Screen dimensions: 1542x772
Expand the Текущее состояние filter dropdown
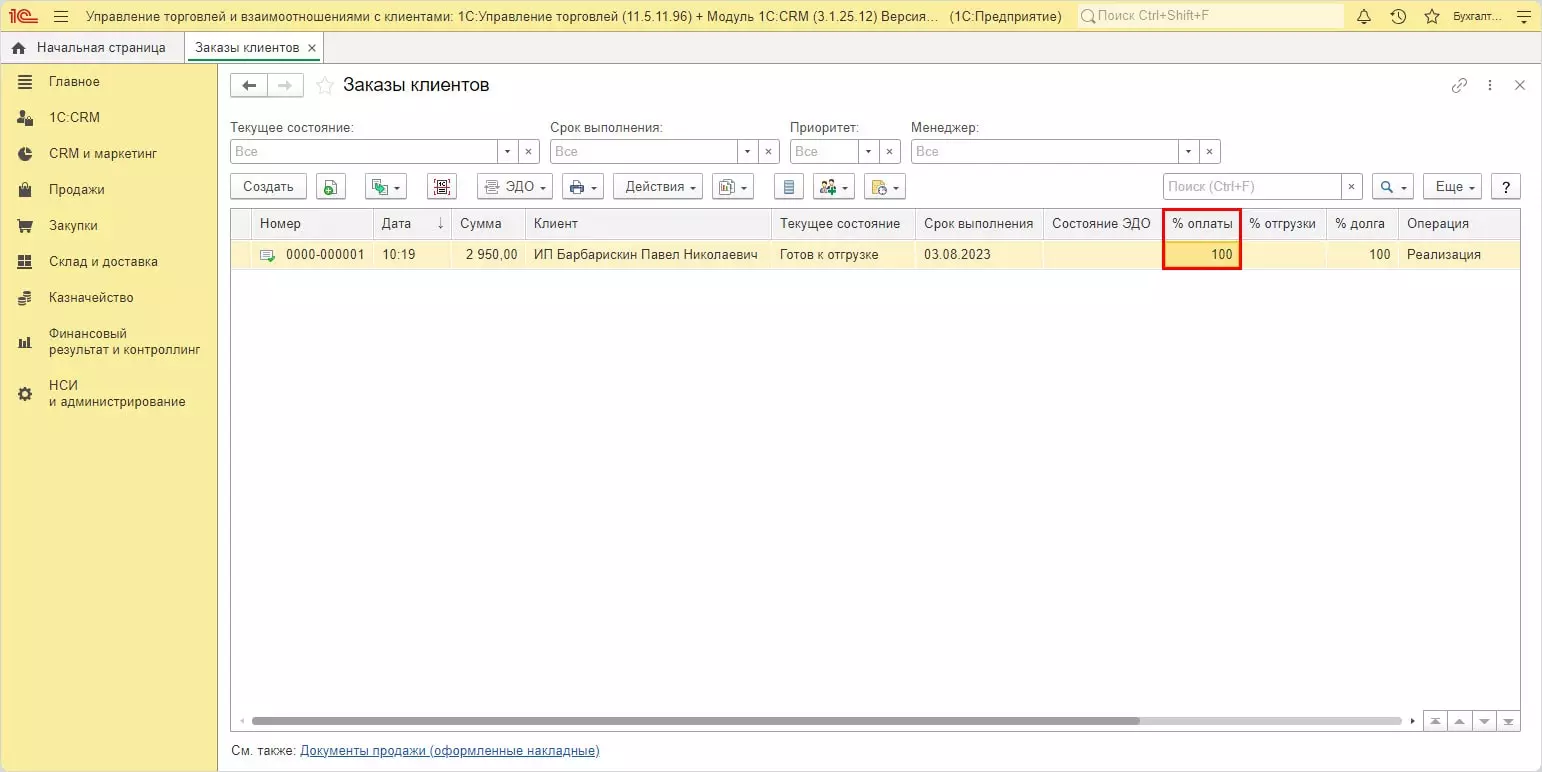tap(508, 152)
